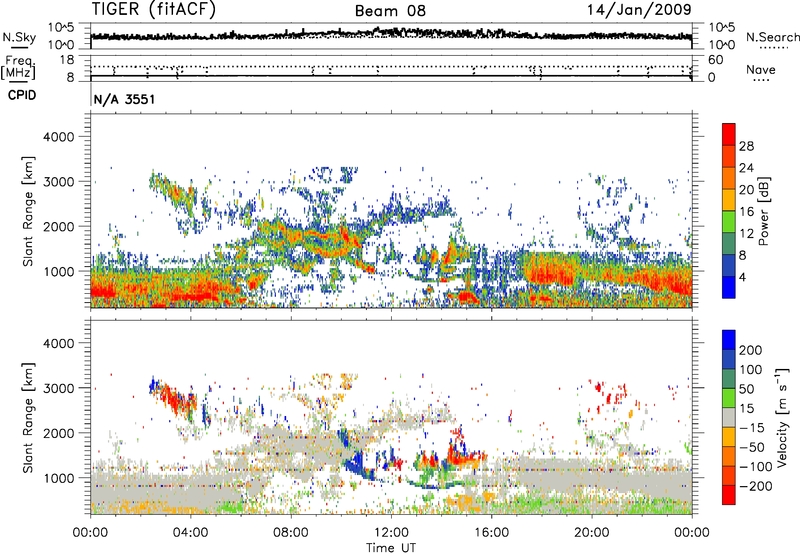Click the 'TIGER (fitACF)' plot title
This screenshot has height=554, width=800.
tap(154, 9)
